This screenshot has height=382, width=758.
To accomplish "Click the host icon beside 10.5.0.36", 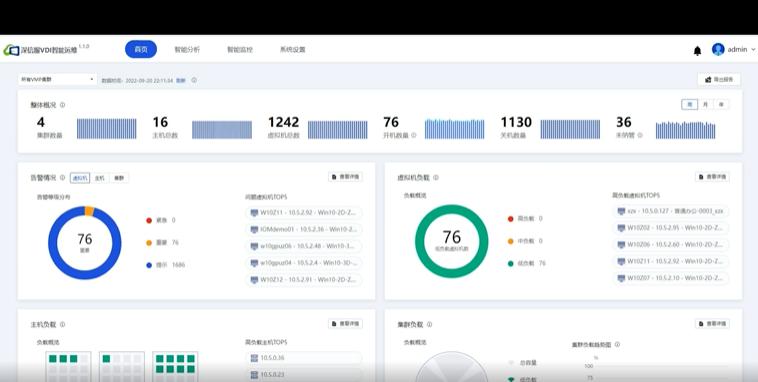I will coord(254,358).
